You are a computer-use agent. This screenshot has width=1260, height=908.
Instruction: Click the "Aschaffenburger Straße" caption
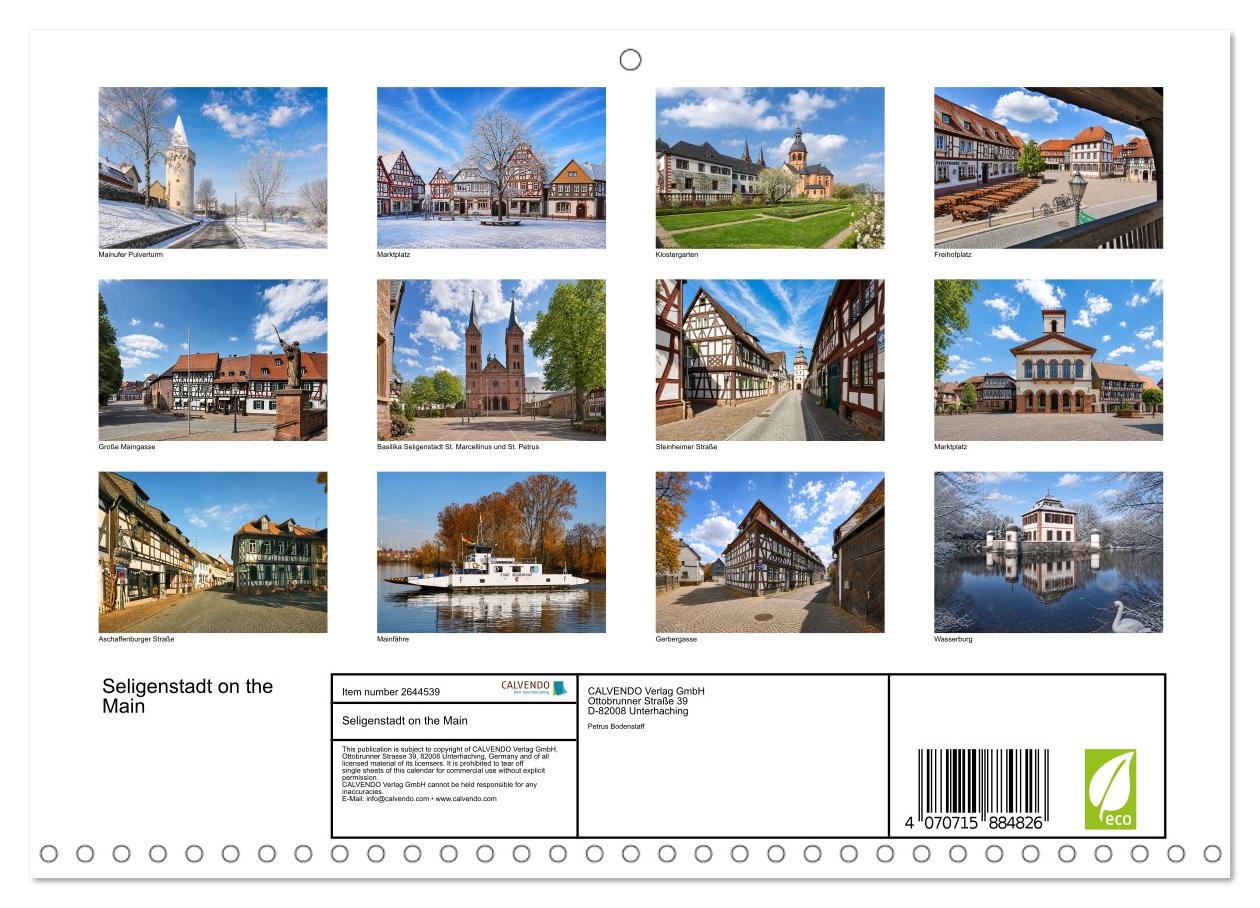138,639
